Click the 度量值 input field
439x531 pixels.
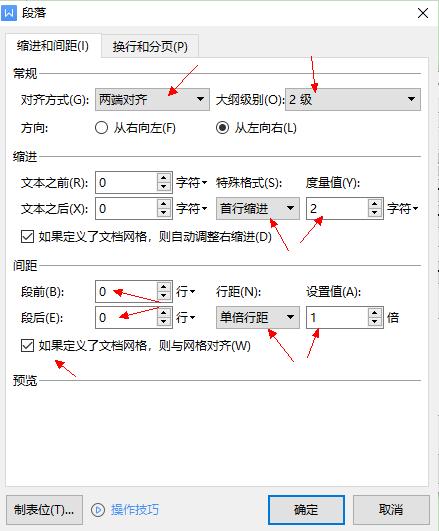coord(337,209)
